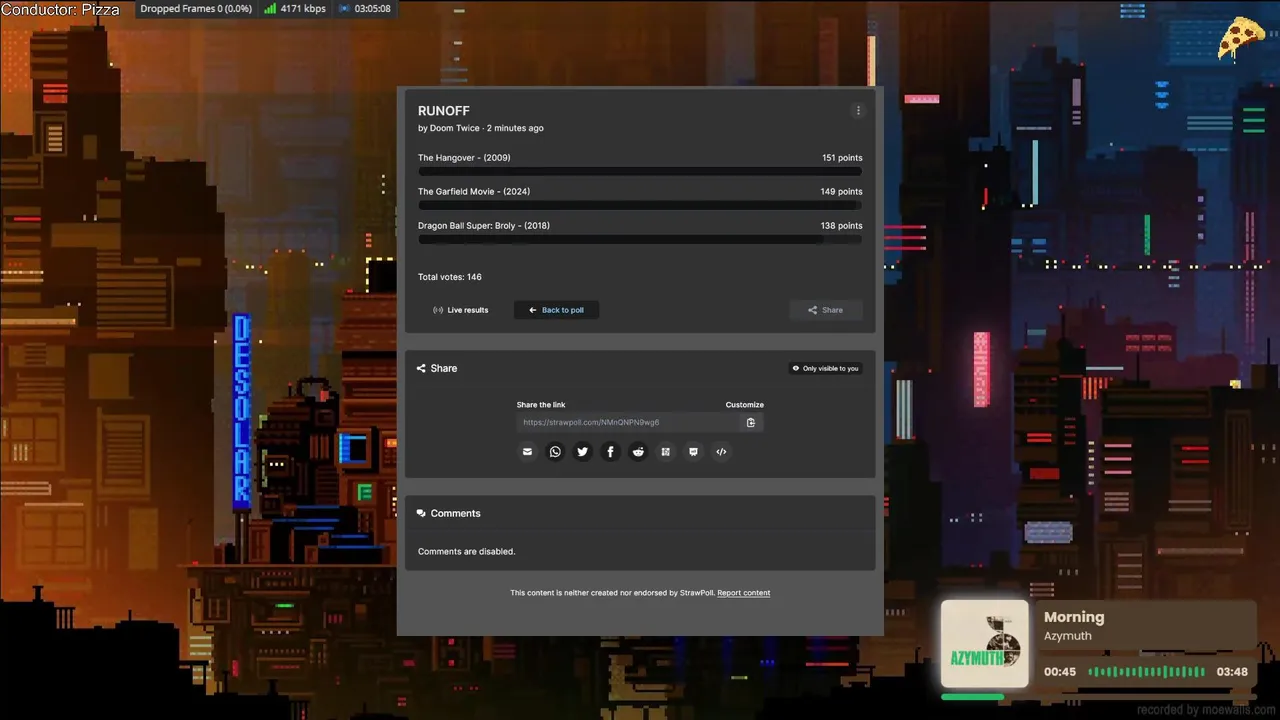Go Back to poll
This screenshot has height=720, width=1280.
556,310
